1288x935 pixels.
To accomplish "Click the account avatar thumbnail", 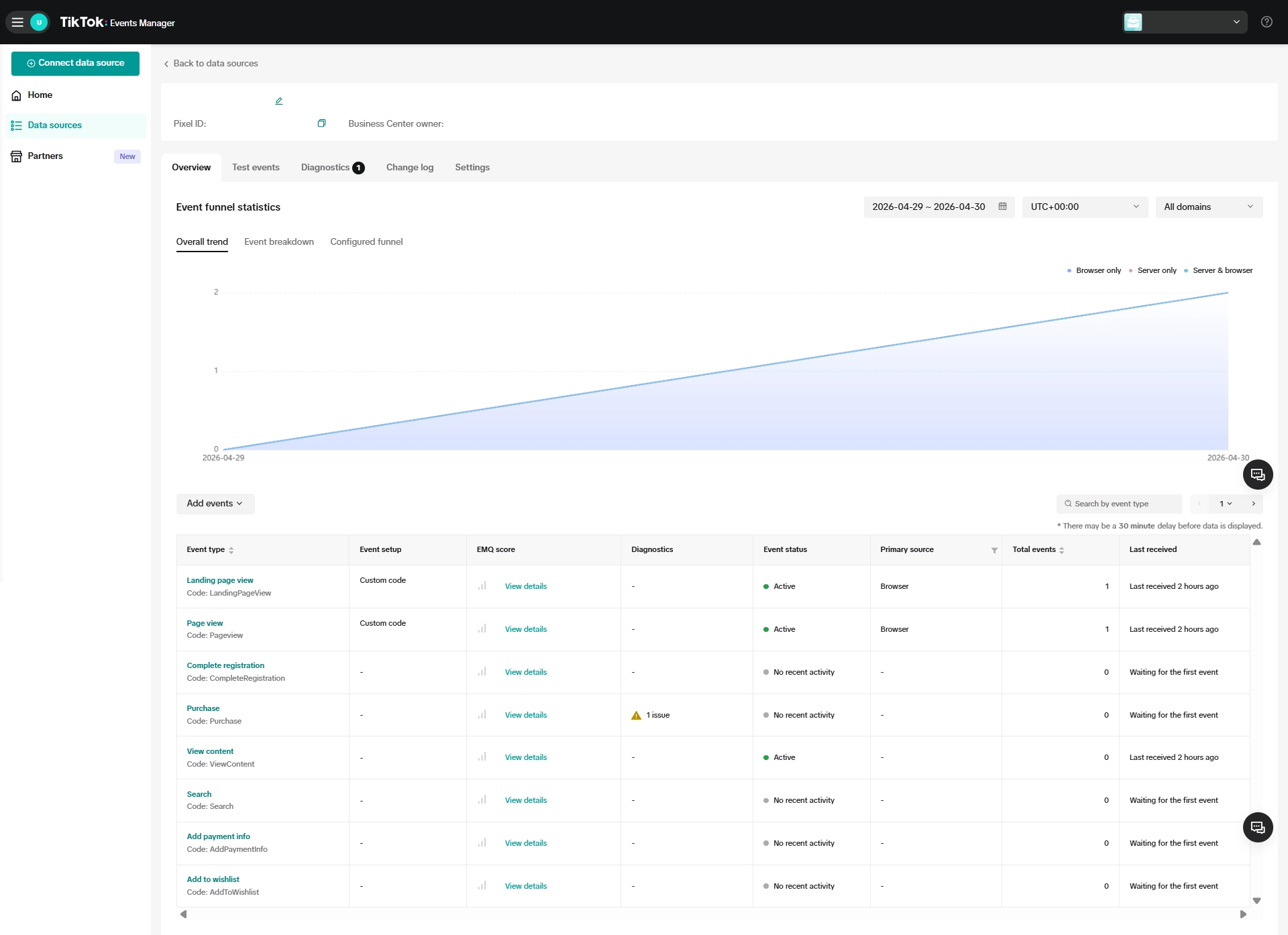I will coord(1133,22).
